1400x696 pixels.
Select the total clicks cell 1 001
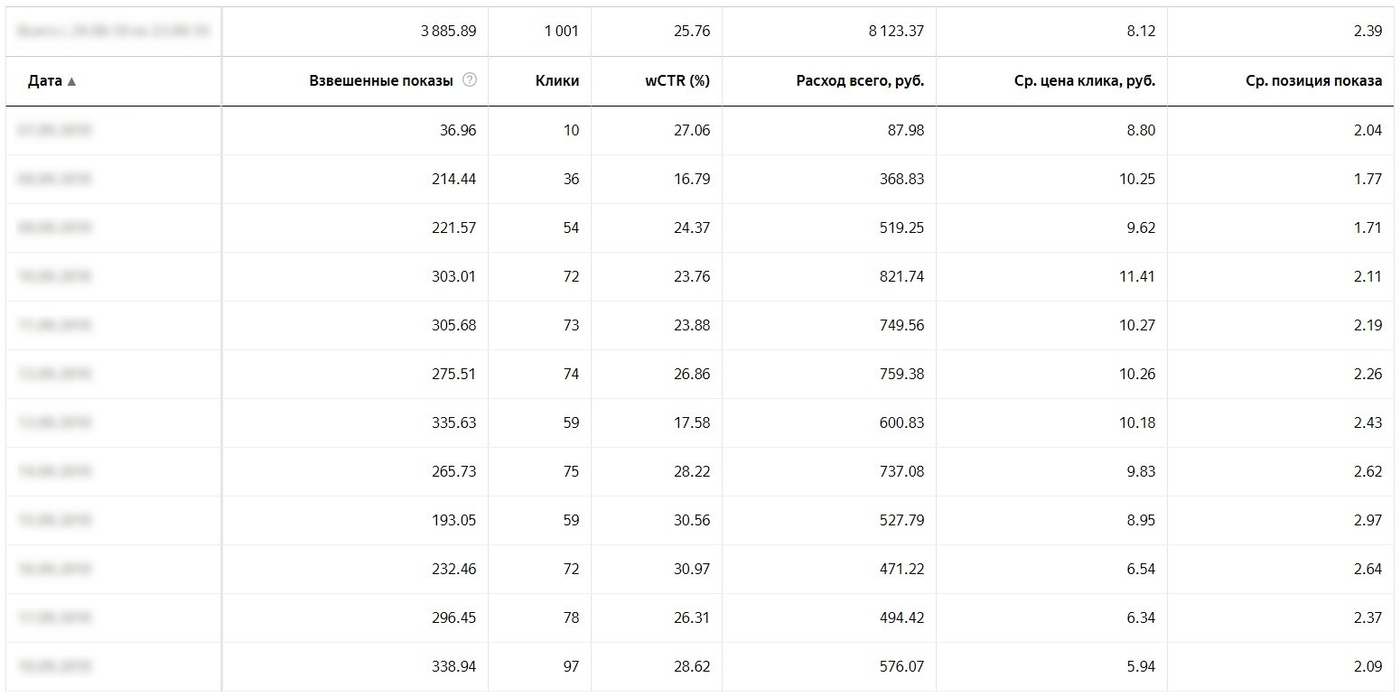561,31
